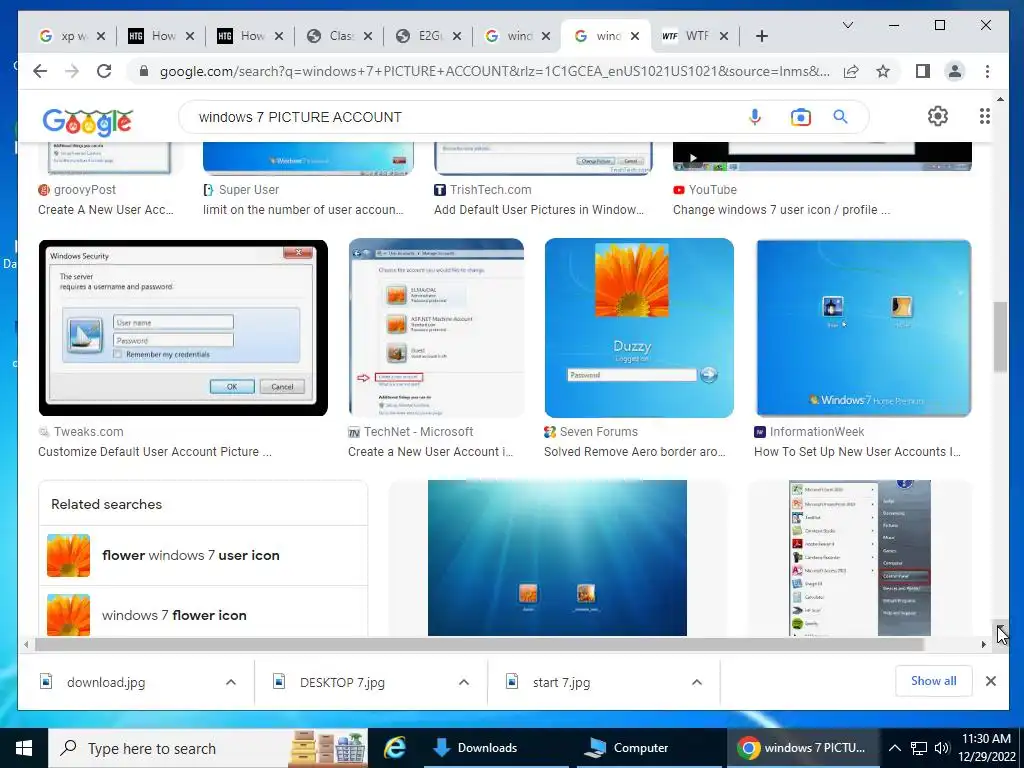
Task: Show hidden system tray icons
Action: click(895, 748)
